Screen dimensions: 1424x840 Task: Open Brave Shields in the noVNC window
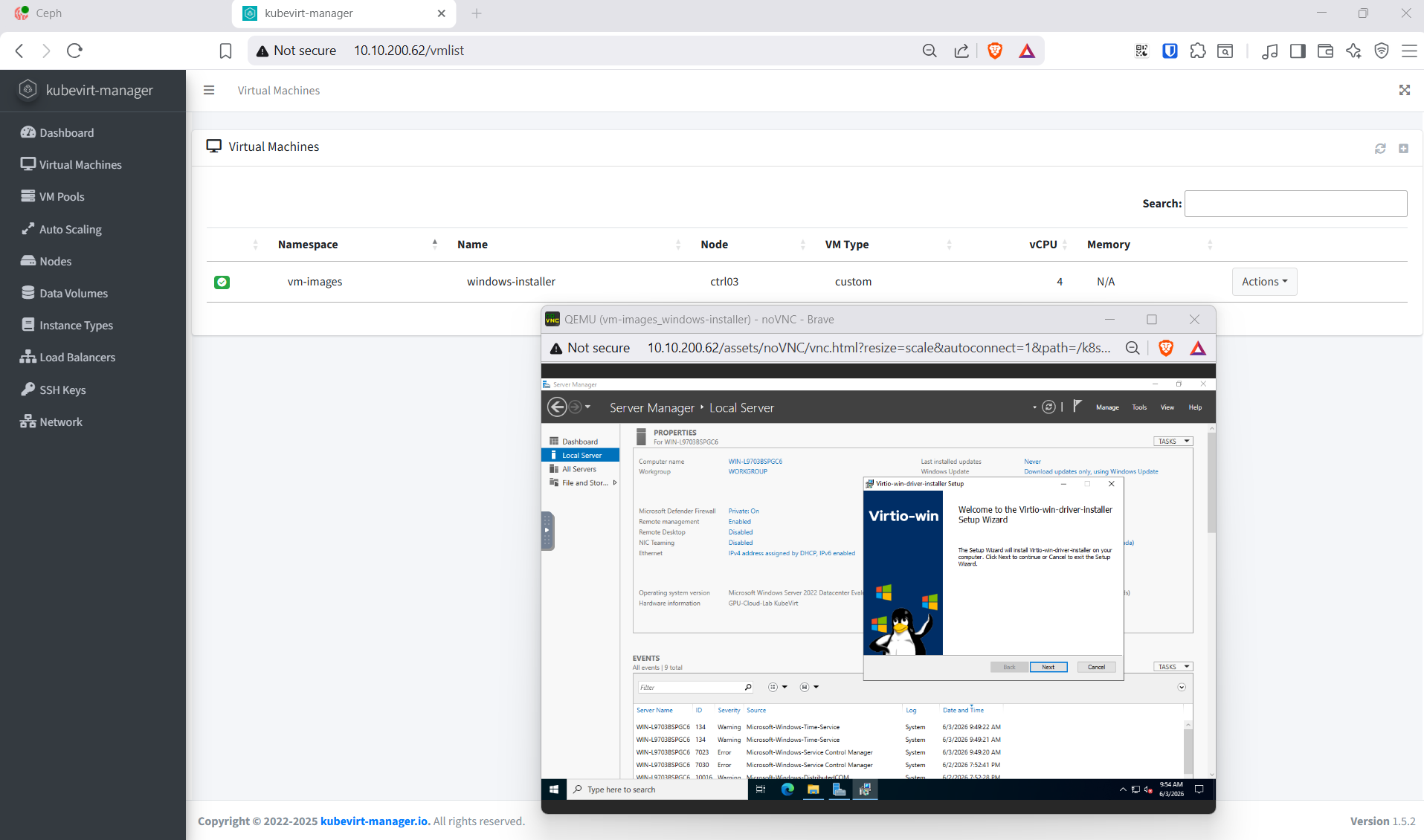[x=1166, y=348]
